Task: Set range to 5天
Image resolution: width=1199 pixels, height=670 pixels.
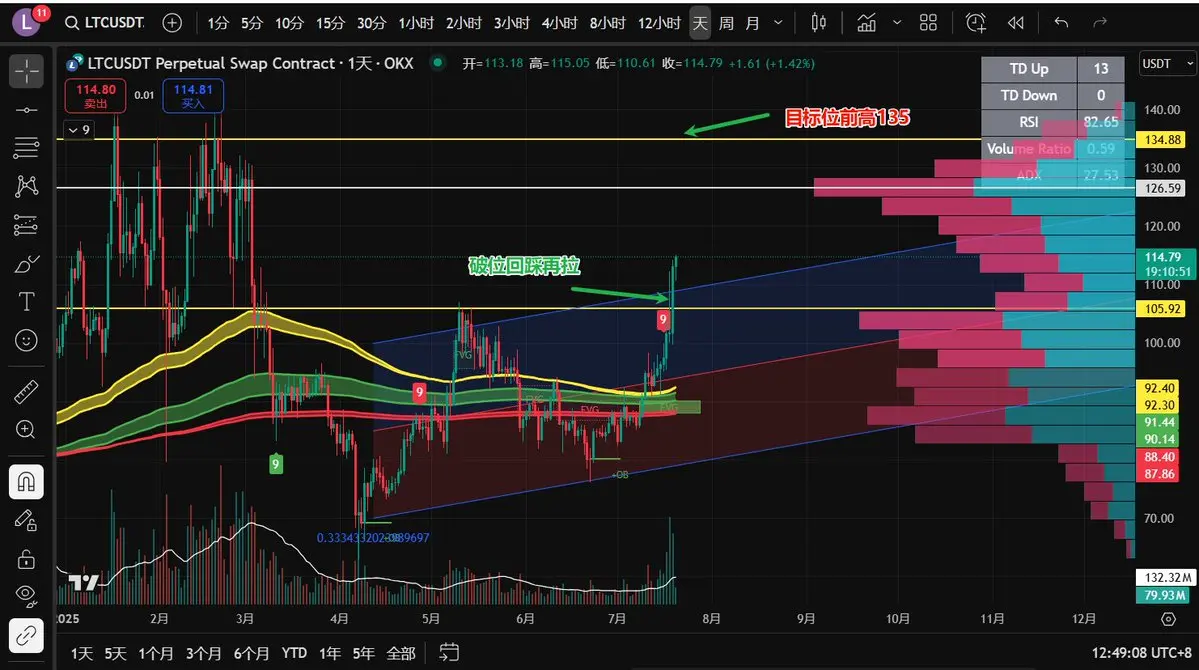Action: (x=115, y=653)
